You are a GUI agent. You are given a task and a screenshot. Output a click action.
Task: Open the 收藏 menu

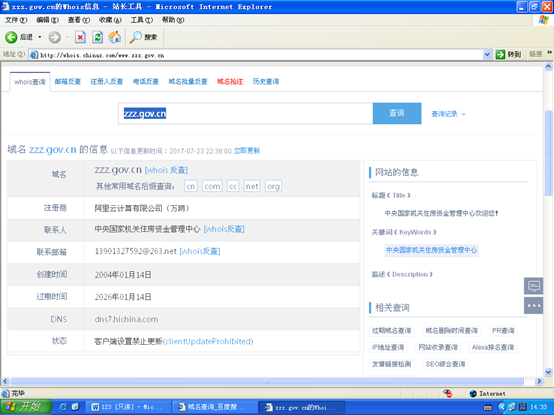click(x=110, y=20)
